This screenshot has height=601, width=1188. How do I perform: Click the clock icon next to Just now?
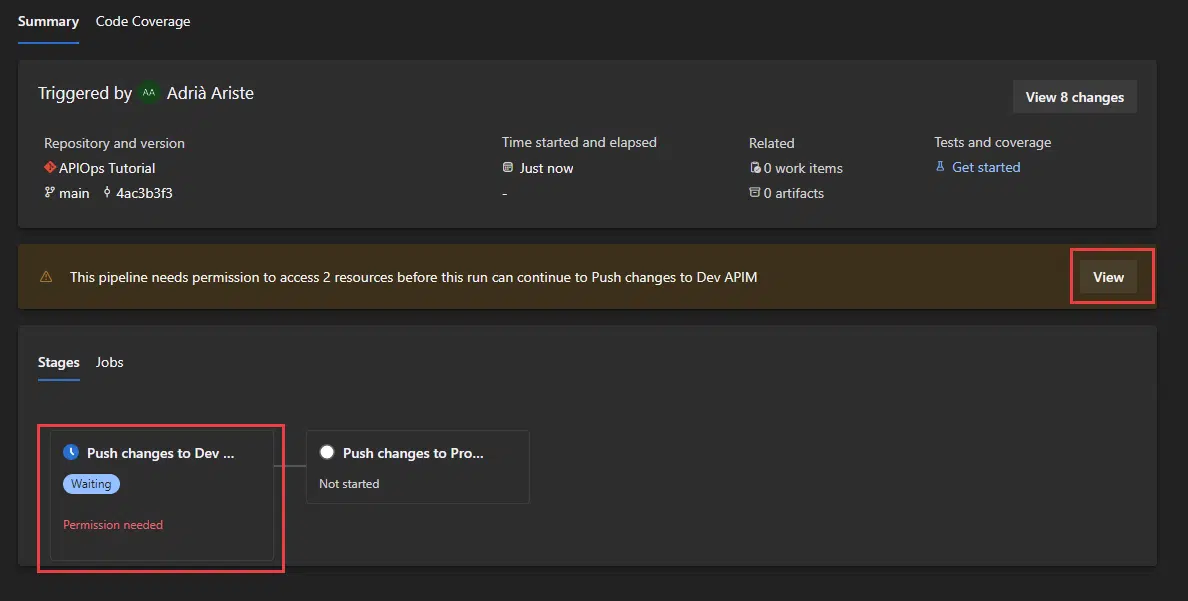pos(509,168)
